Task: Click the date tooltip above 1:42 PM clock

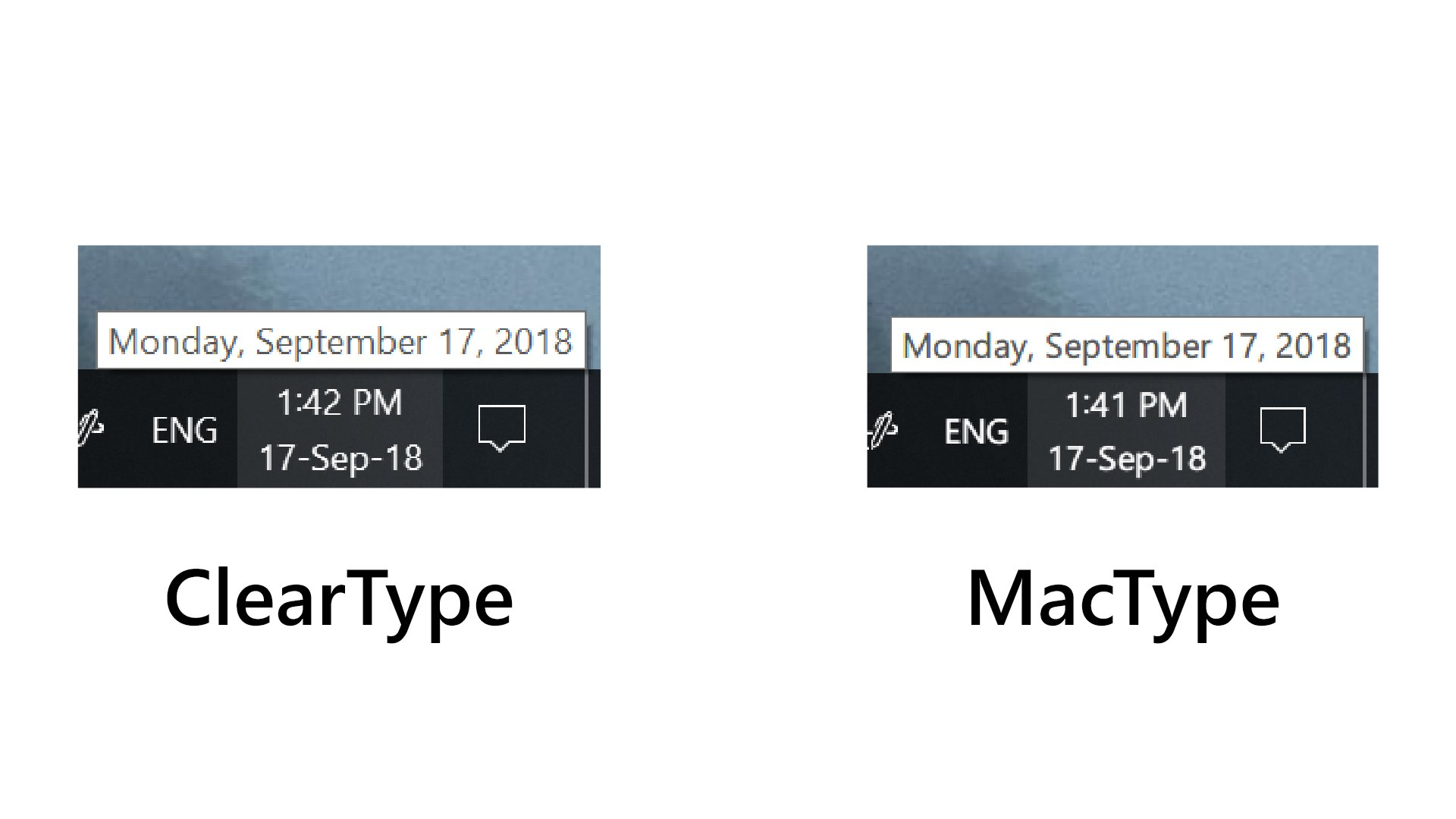Action: (x=340, y=341)
